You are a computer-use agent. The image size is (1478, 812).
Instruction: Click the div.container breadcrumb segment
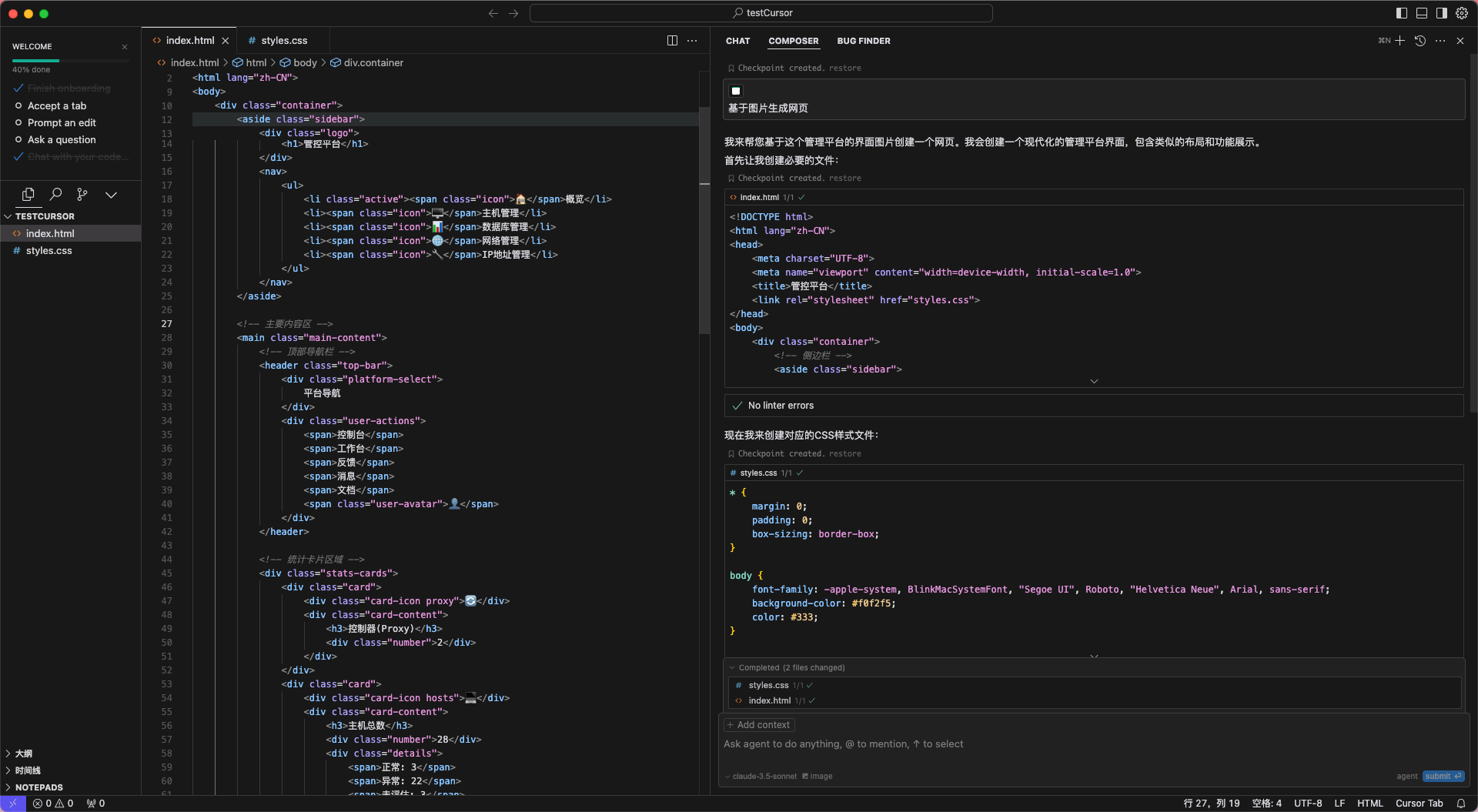[x=373, y=62]
